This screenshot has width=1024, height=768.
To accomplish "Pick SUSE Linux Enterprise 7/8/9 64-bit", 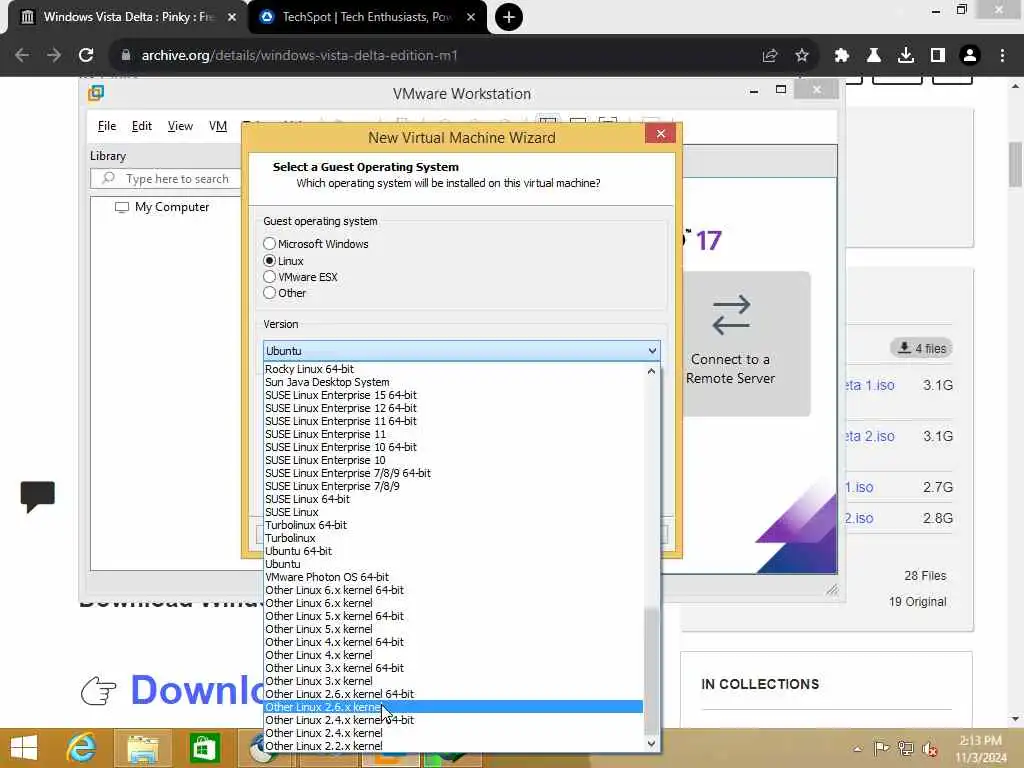I will 453,473.
